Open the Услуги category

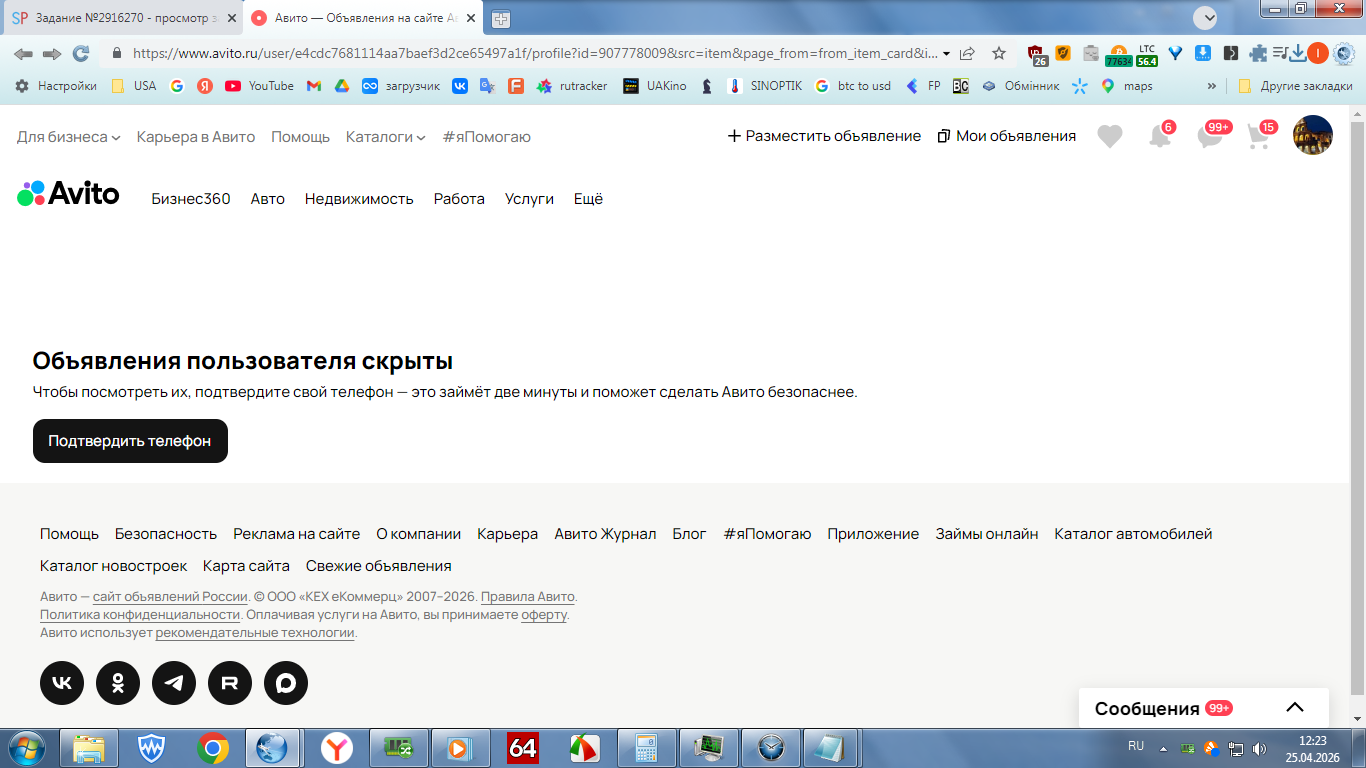point(529,199)
